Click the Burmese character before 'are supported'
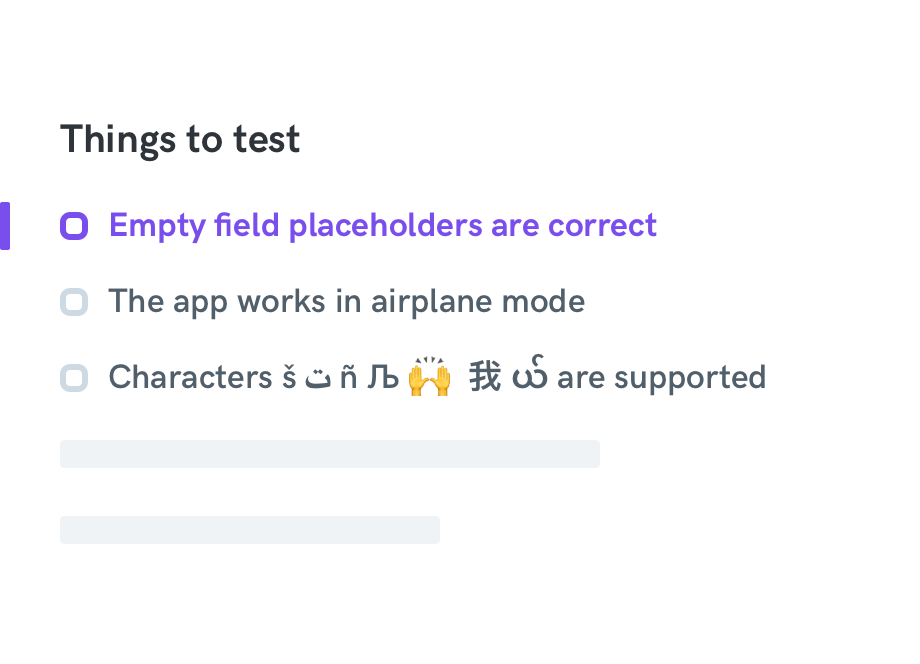 (530, 374)
